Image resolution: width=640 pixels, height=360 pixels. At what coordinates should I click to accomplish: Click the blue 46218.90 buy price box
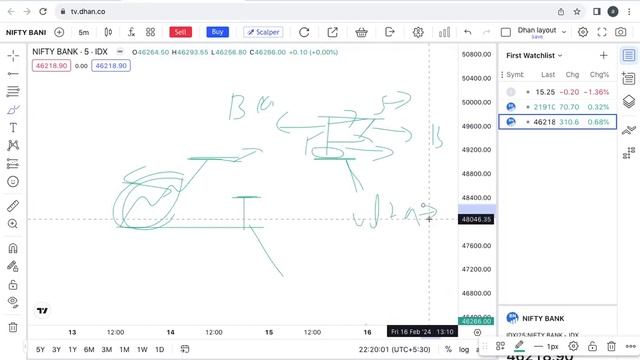point(111,66)
